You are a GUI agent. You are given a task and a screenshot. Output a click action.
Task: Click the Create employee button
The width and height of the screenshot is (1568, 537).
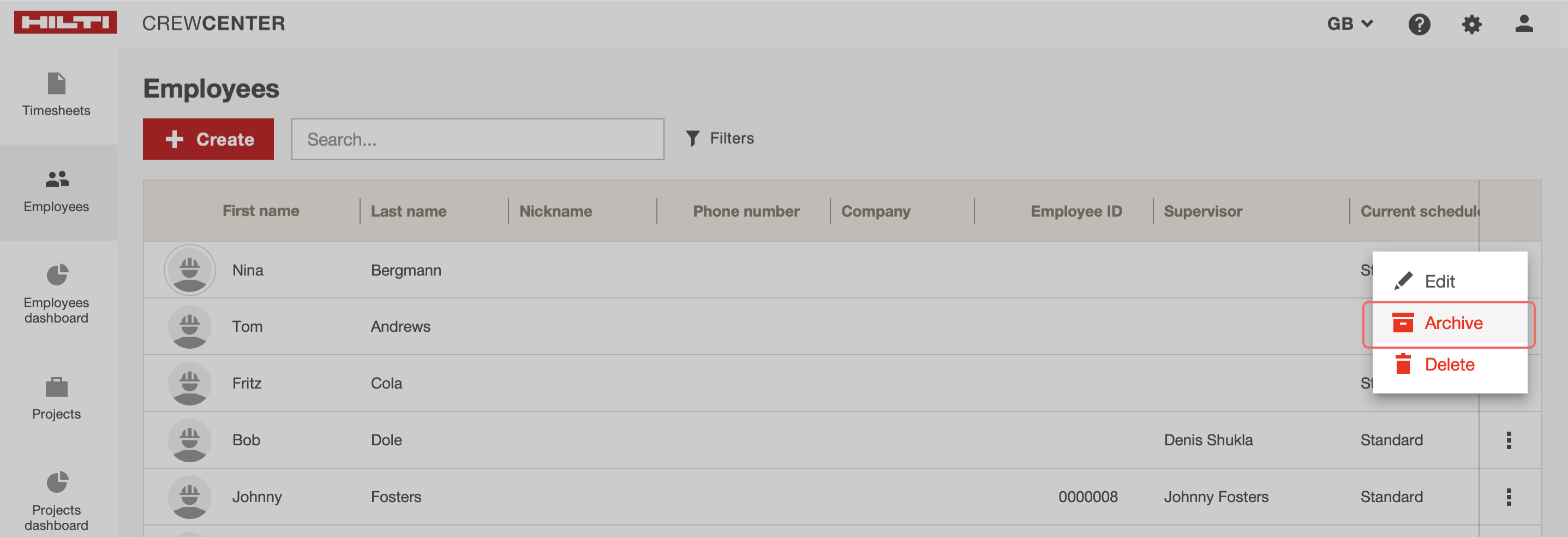tap(208, 139)
